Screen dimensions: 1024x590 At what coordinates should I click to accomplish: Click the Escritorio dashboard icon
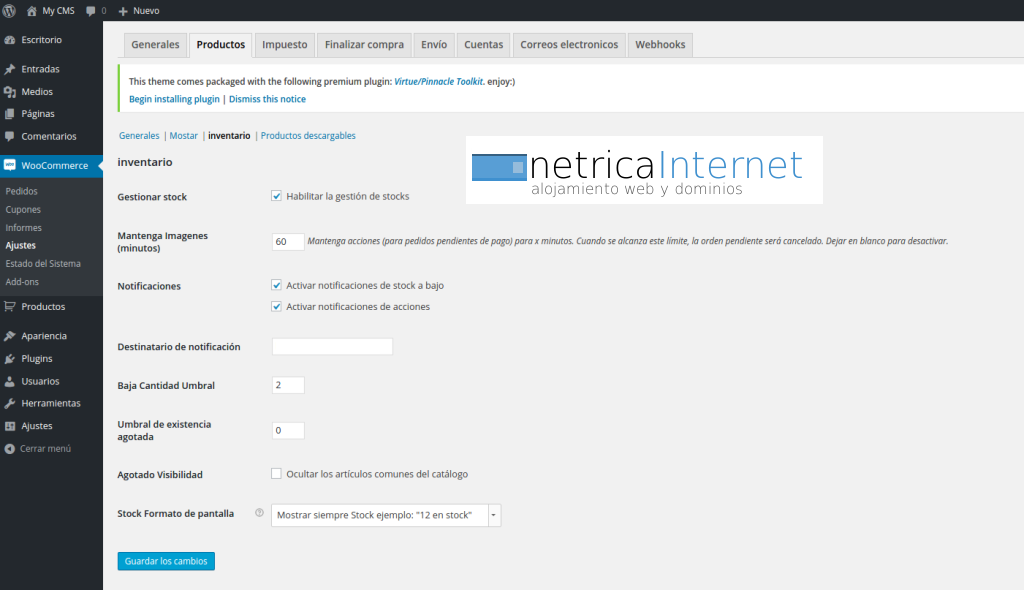(10, 40)
